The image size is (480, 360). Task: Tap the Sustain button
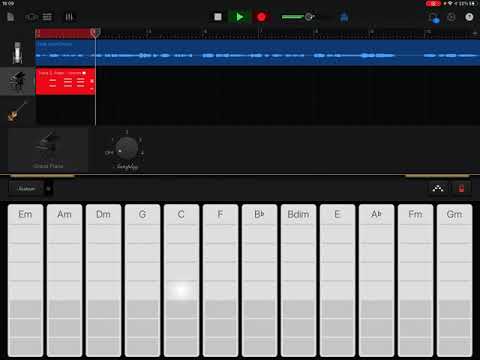(x=26, y=189)
